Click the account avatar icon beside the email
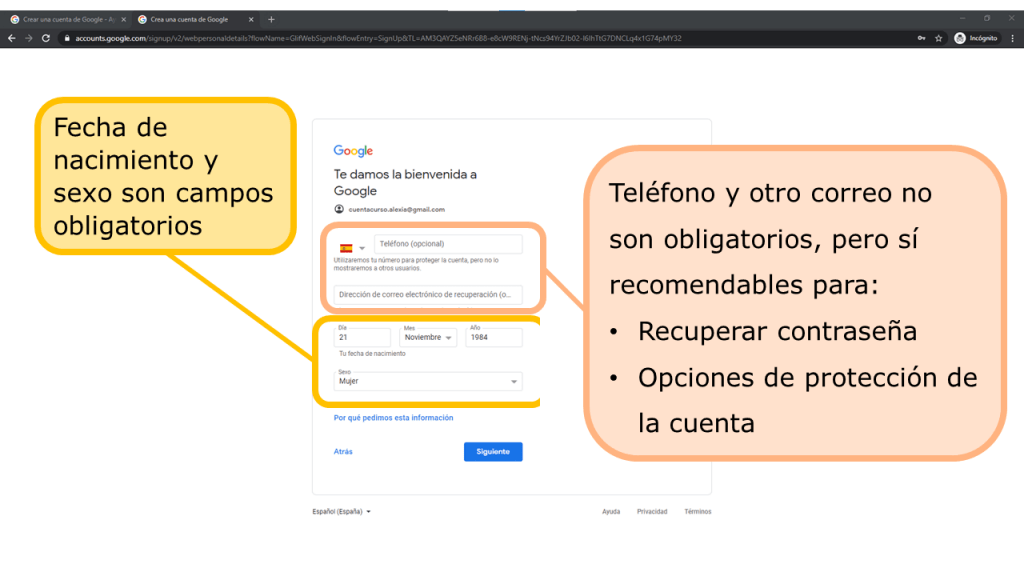Image resolution: width=1024 pixels, height=576 pixels. click(339, 209)
